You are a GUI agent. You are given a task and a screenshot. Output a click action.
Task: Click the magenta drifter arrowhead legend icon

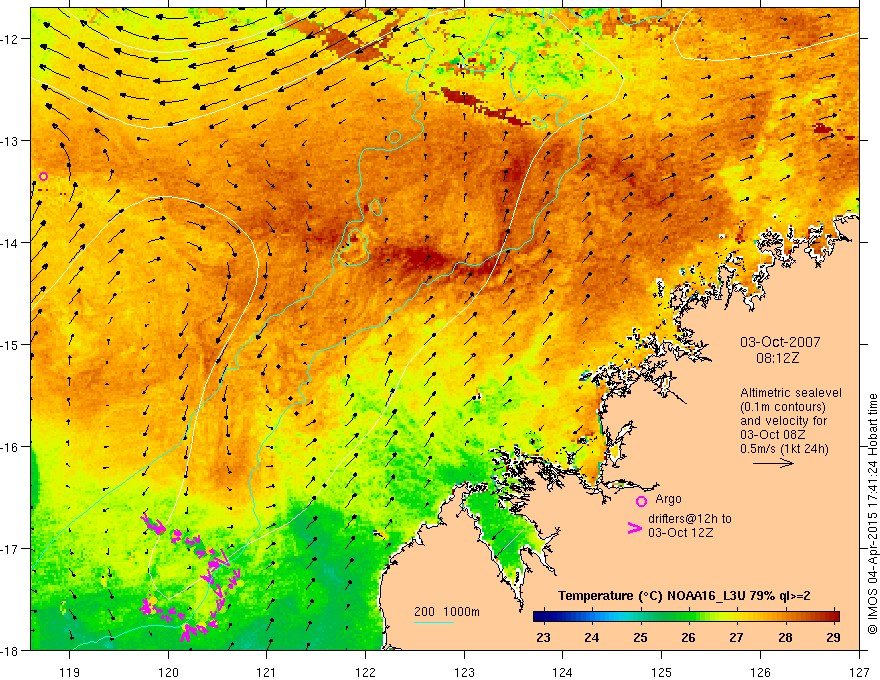click(x=635, y=528)
